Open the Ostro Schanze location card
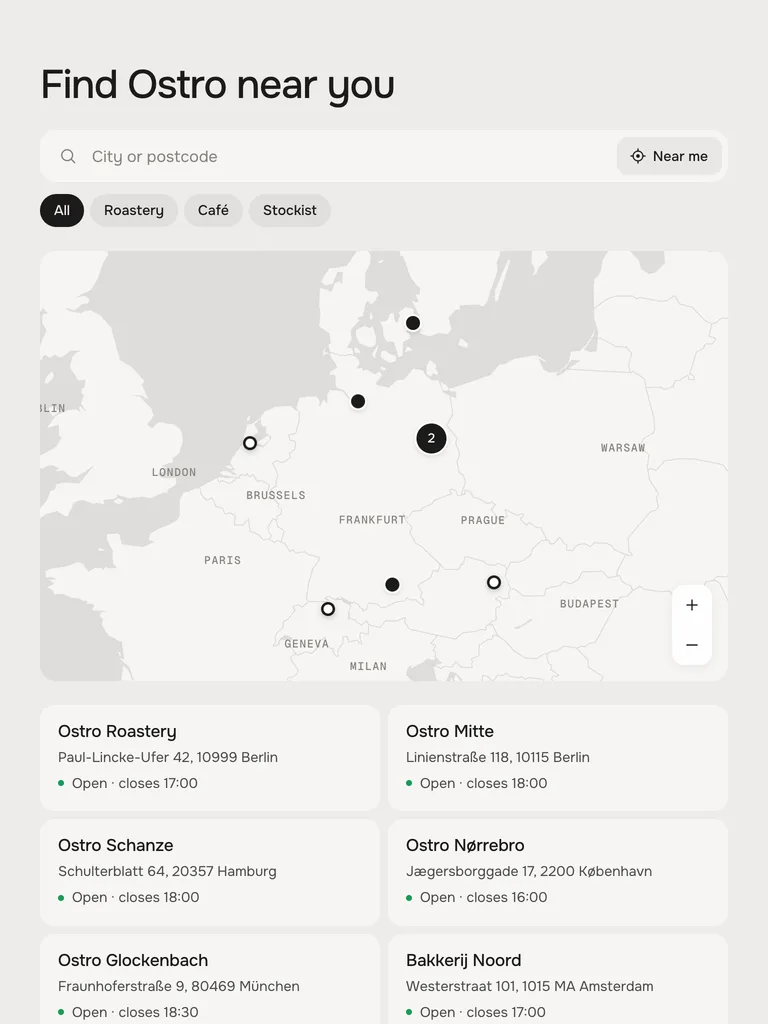768x1024 pixels. (x=210, y=872)
